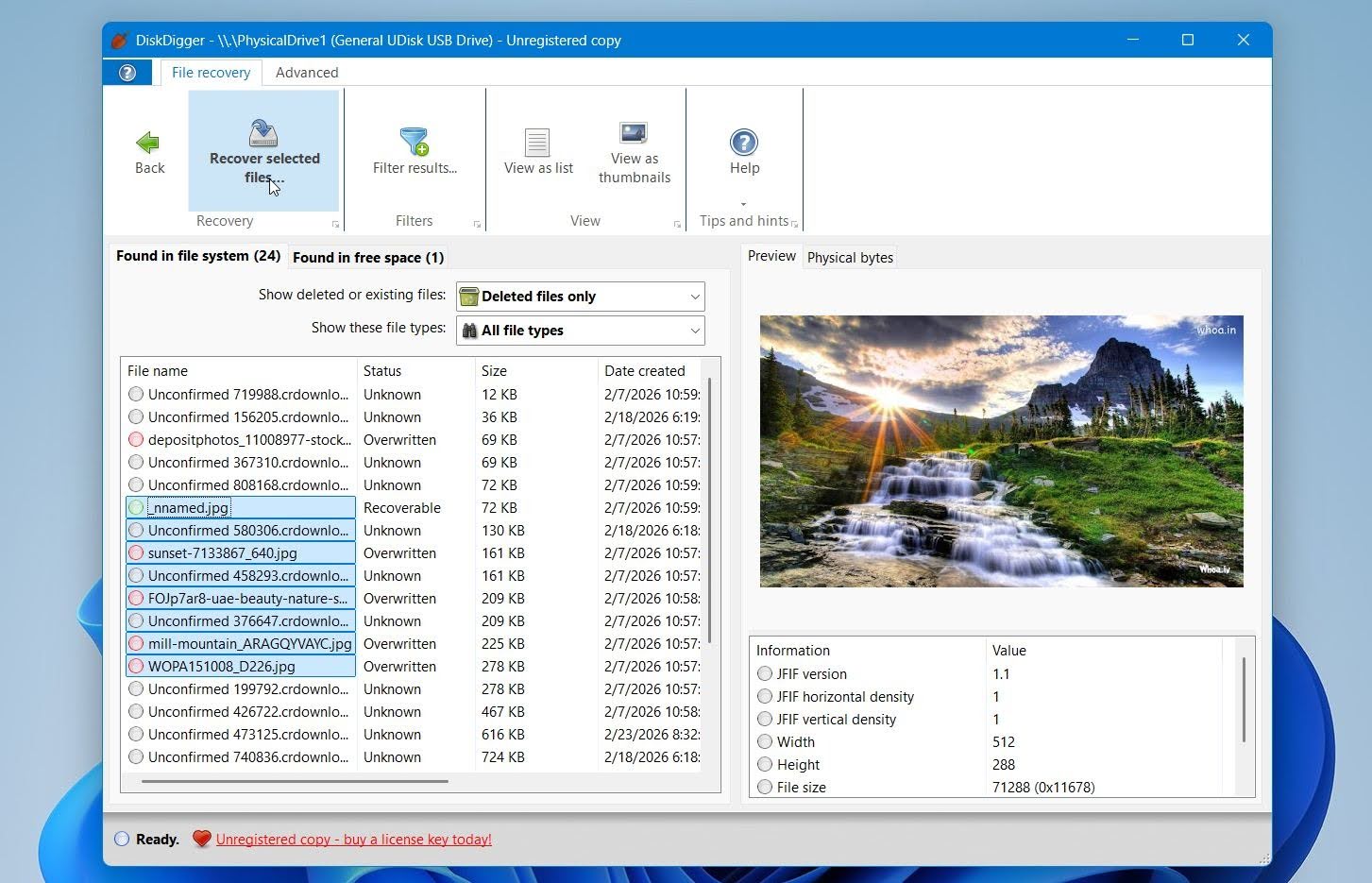Click red circle of depositphotos_11008977-stock file
Image resolution: width=1372 pixels, height=883 pixels.
136,440
